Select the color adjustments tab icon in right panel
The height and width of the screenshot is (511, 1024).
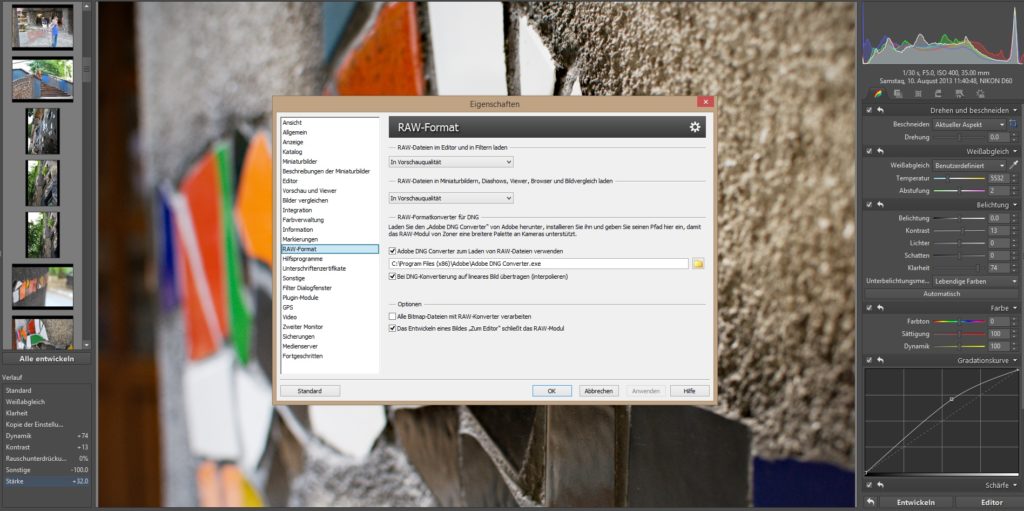click(878, 94)
